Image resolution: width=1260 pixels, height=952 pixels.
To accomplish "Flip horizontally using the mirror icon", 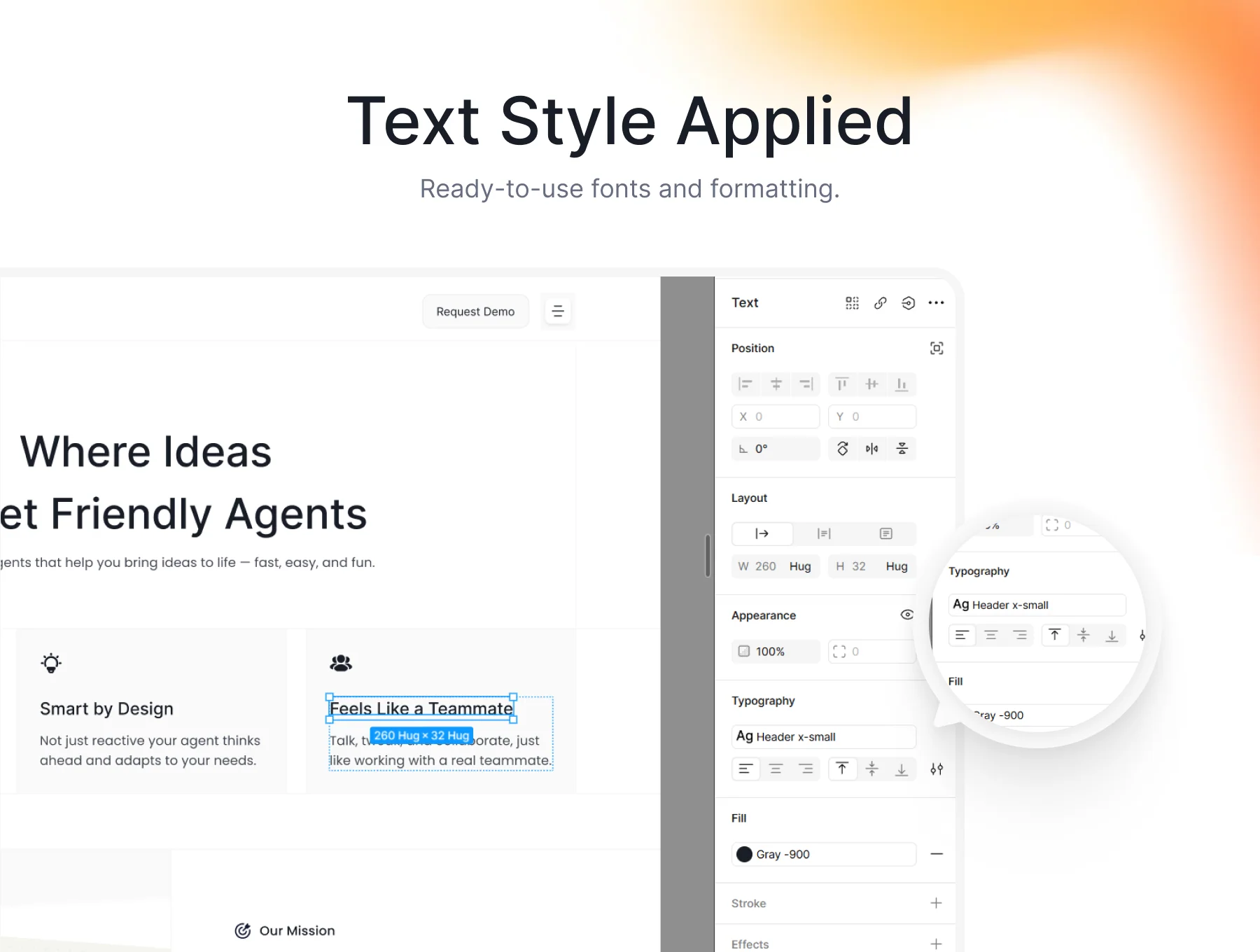I will [871, 449].
